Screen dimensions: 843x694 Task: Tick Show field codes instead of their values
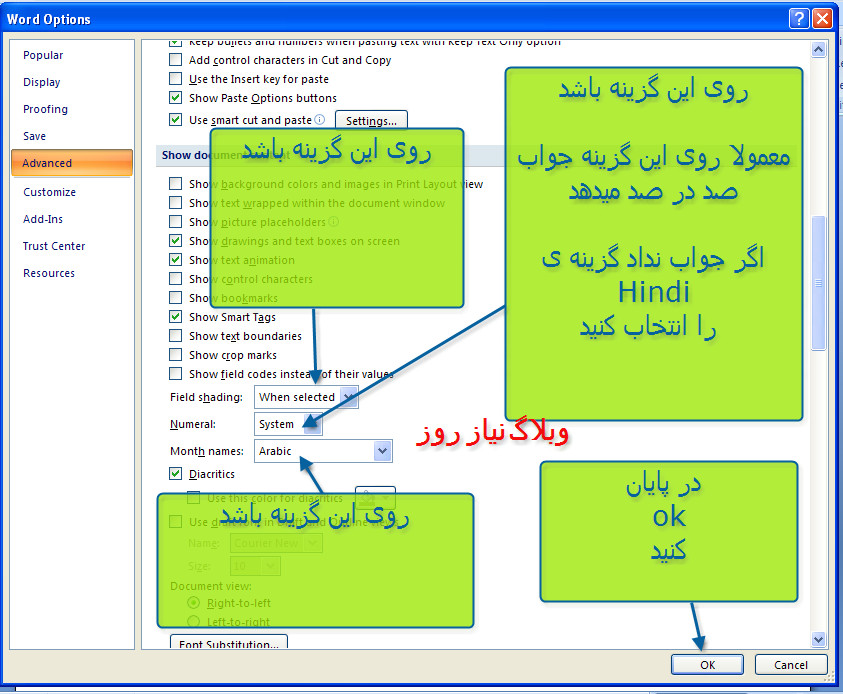[x=175, y=374]
